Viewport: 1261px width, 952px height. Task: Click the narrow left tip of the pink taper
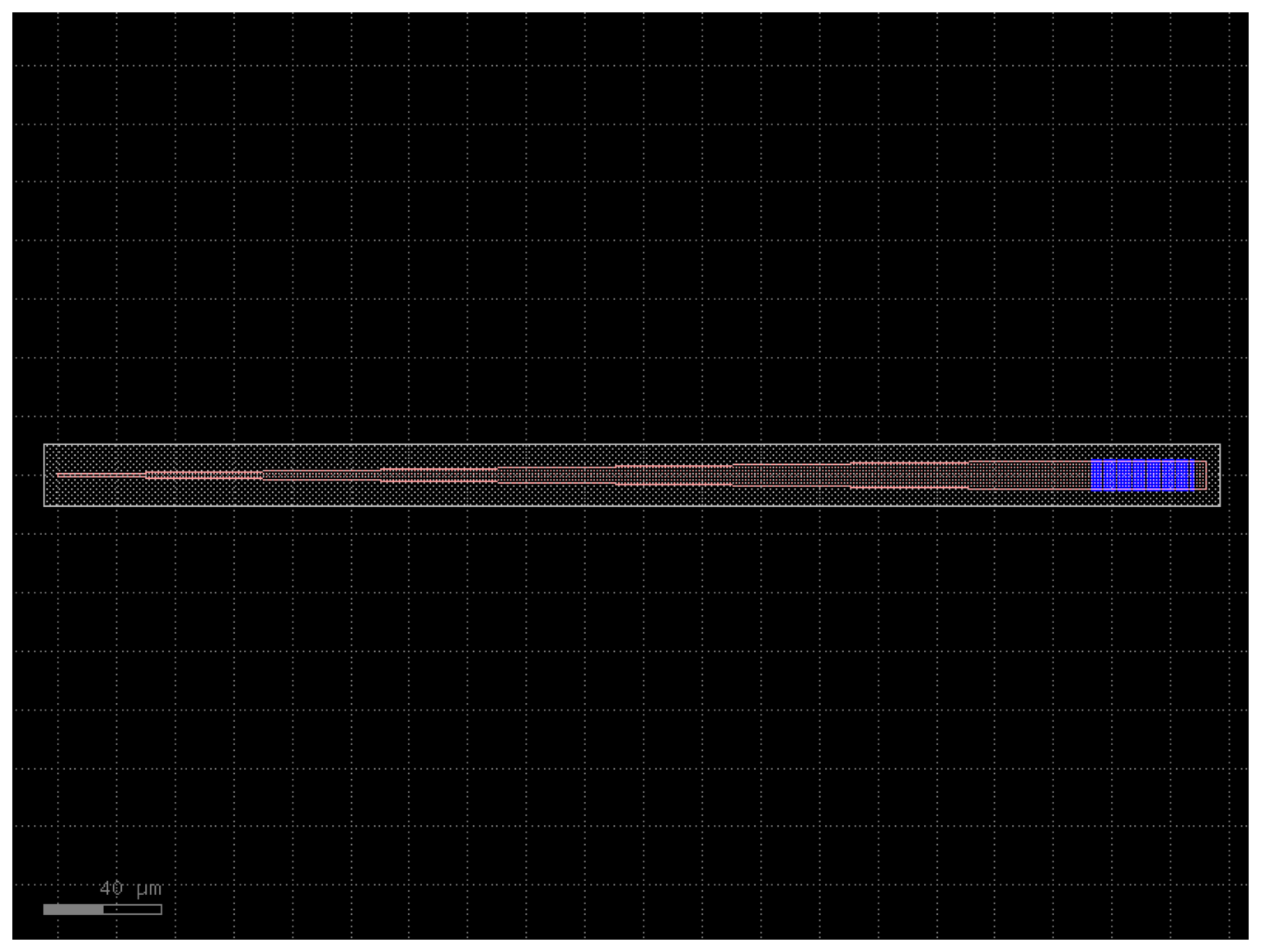coord(101,475)
